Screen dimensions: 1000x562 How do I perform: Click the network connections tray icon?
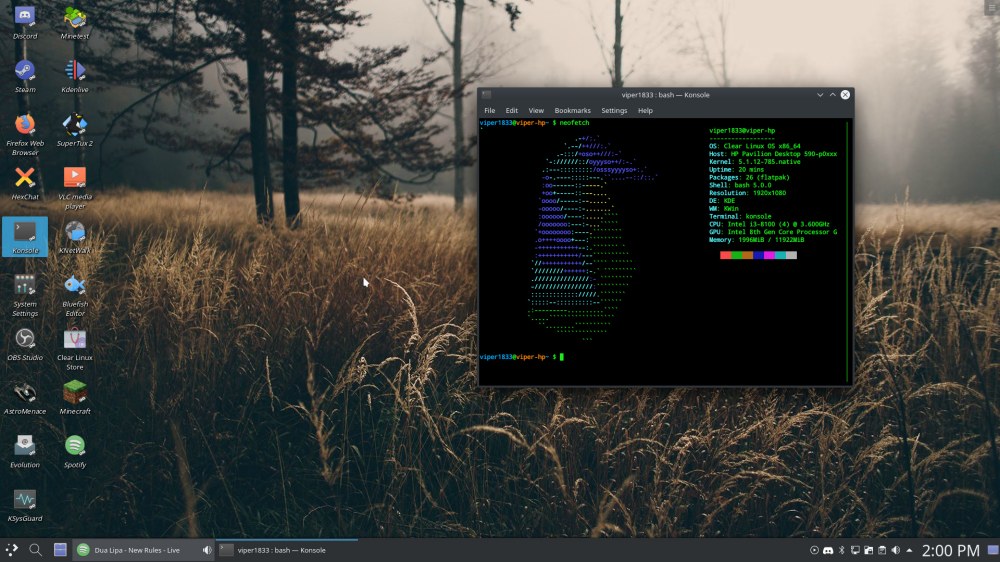[855, 550]
